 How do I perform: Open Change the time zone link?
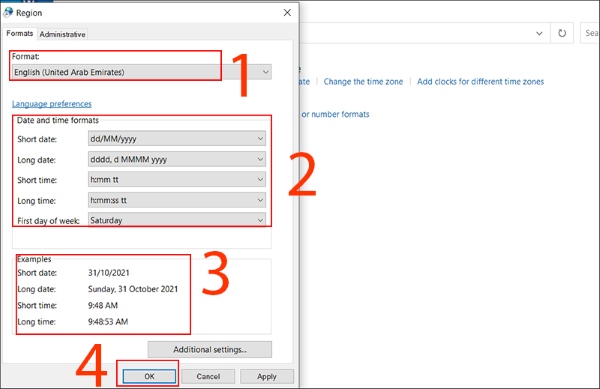click(363, 81)
